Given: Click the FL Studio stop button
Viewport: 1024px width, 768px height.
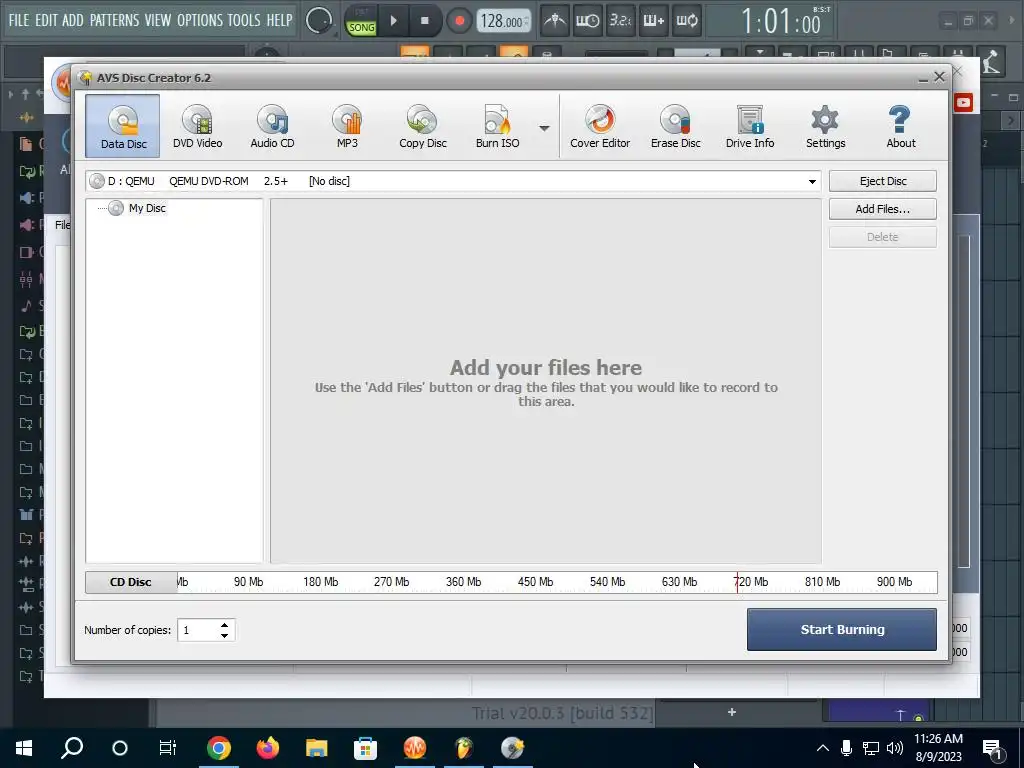Looking at the screenshot, I should tap(424, 21).
